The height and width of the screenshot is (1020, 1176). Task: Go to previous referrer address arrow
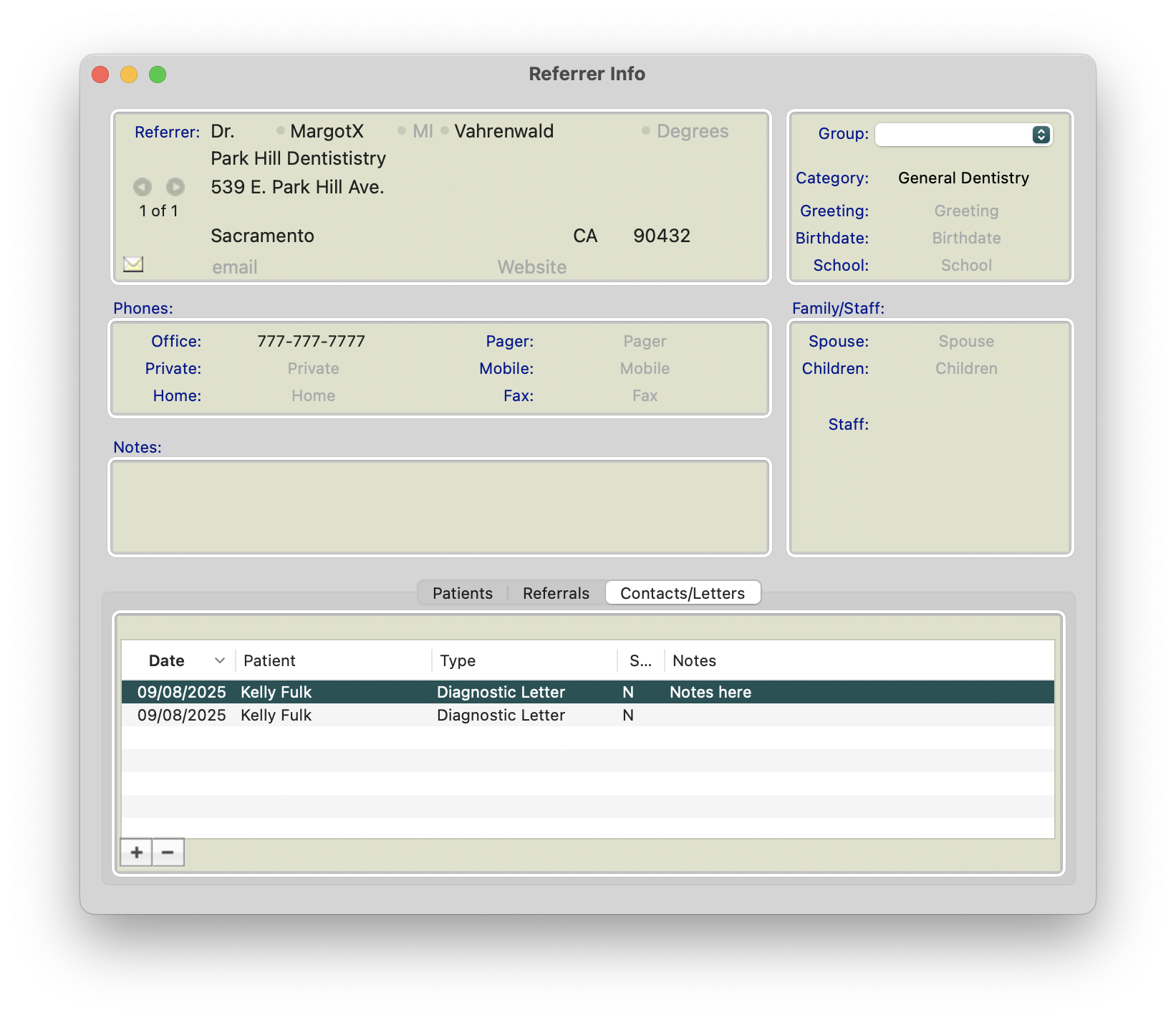pos(143,187)
